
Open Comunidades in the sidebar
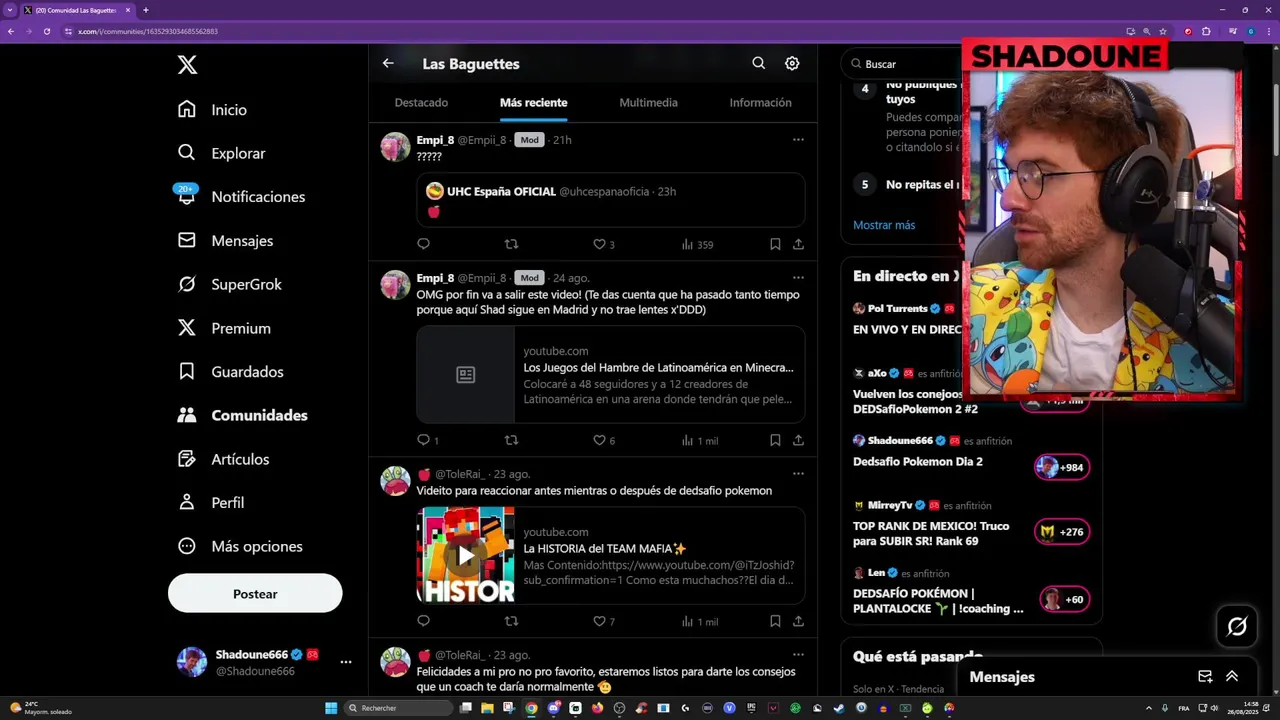click(242, 415)
